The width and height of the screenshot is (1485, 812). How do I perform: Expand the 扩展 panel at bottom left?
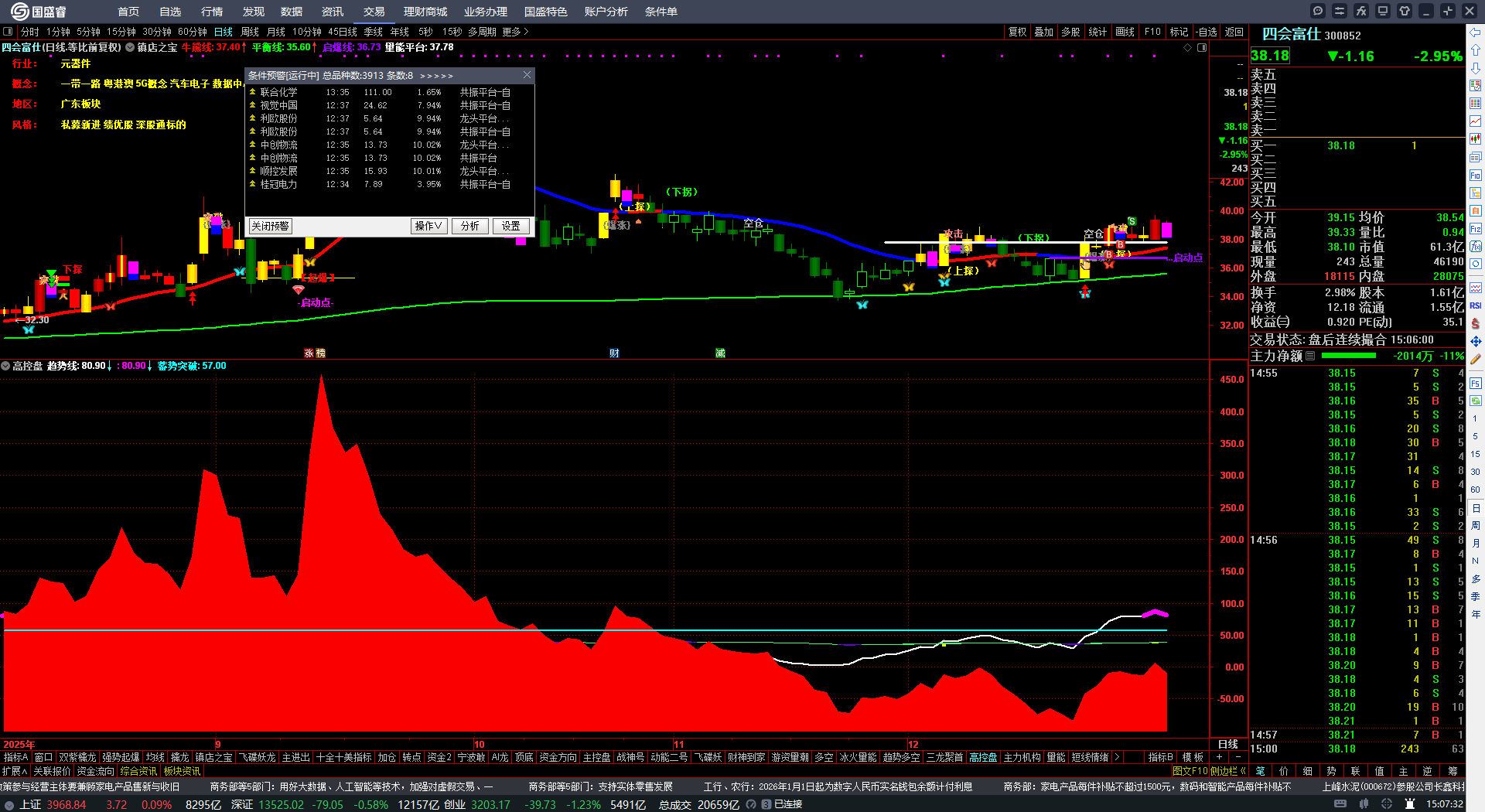pos(15,770)
